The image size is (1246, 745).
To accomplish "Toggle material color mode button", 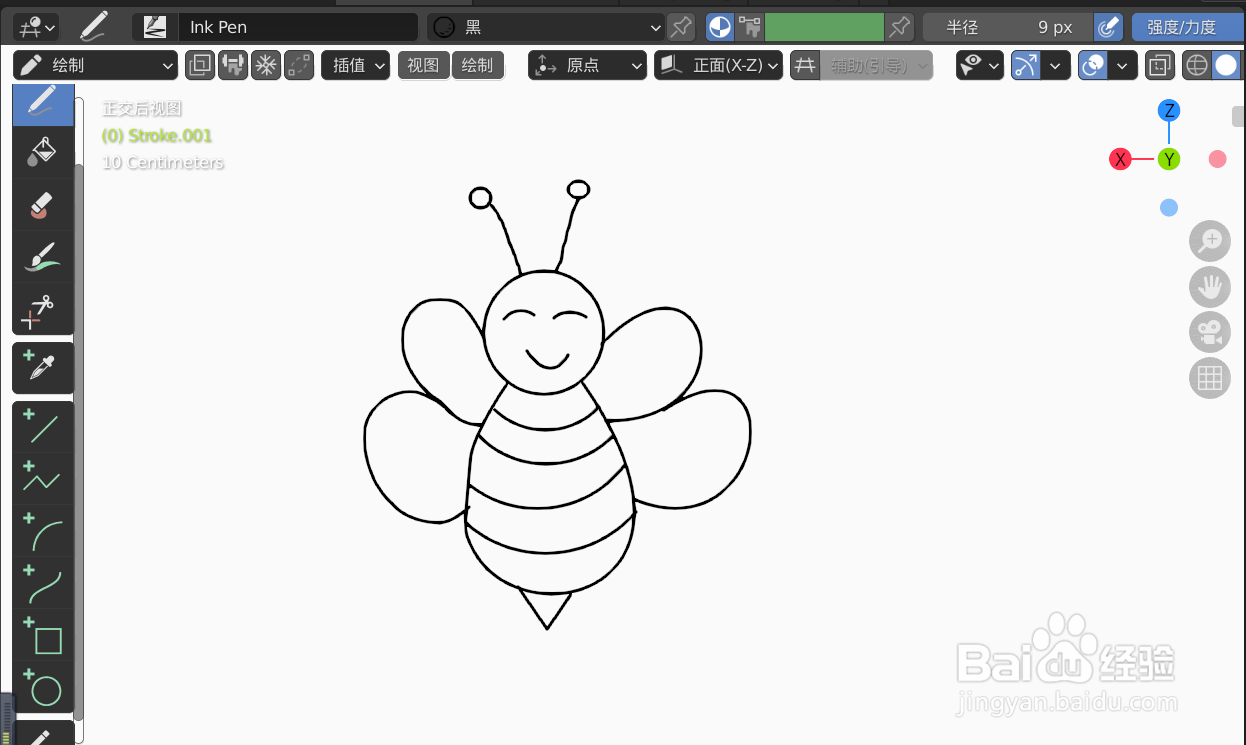I will tap(720, 27).
